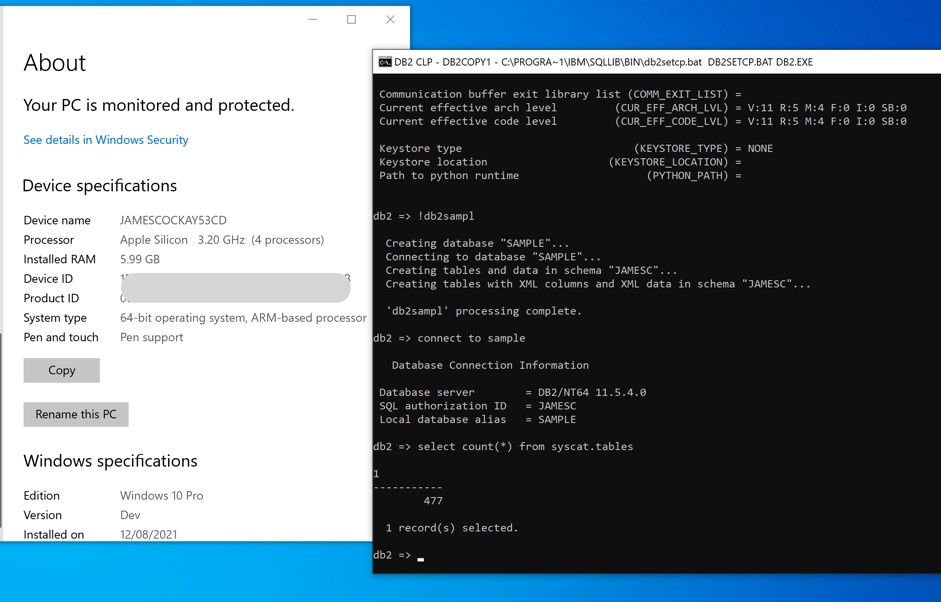The image size is (941, 602).
Task: Click the Processor value Apple Silicon 3.20 GHz
Action: pyautogui.click(x=221, y=240)
